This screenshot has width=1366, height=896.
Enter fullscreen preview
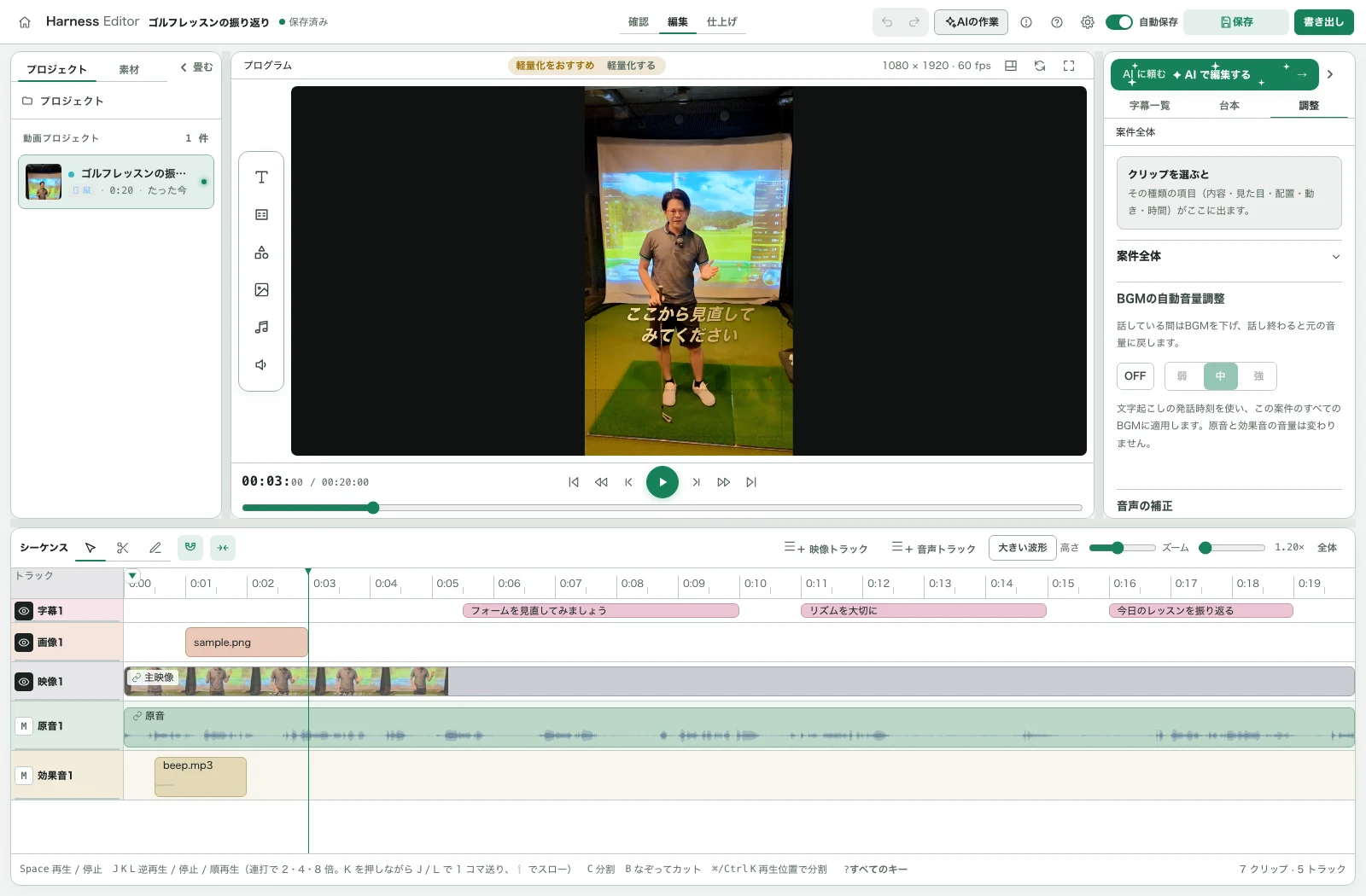[1069, 66]
